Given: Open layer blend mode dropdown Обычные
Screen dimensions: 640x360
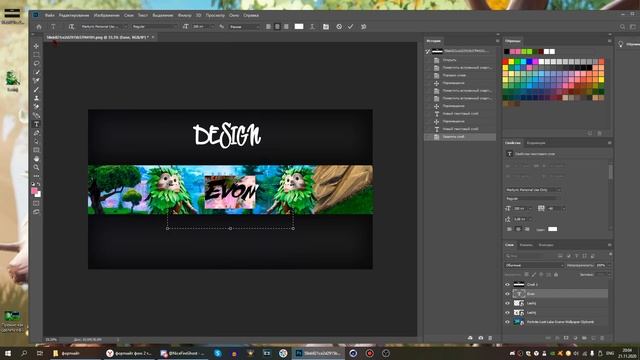Looking at the screenshot, I should tap(534, 265).
